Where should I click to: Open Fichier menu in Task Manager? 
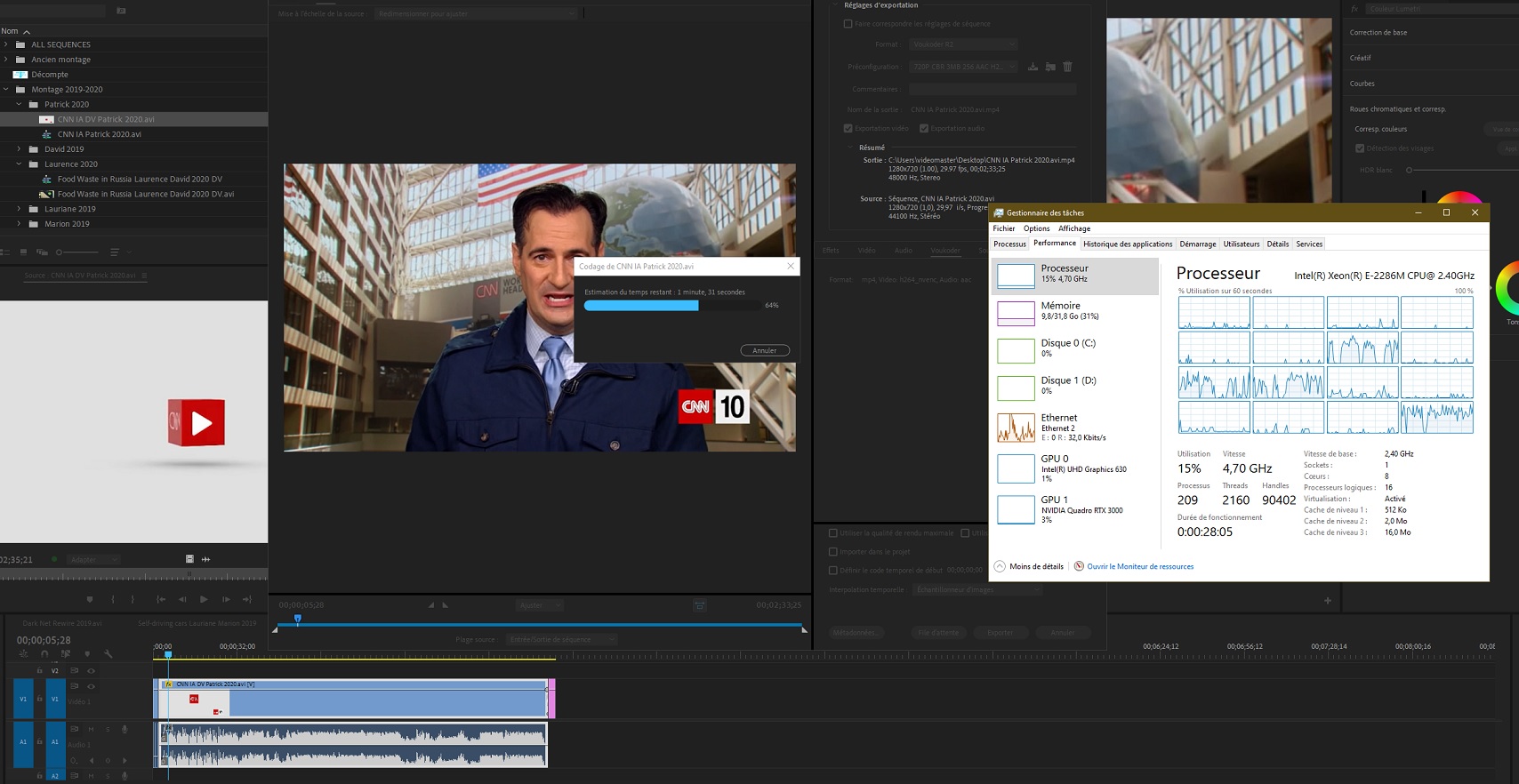1004,228
